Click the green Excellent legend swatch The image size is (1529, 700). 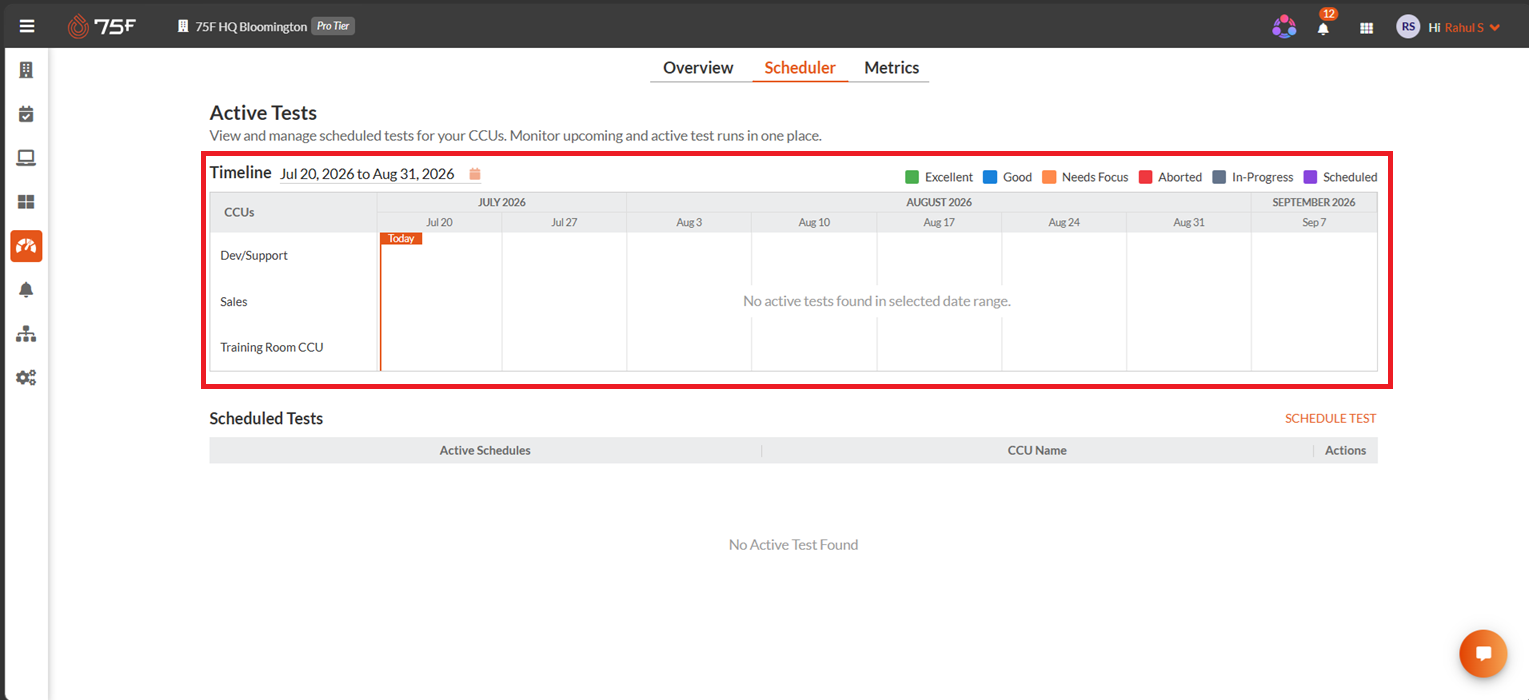pos(912,177)
